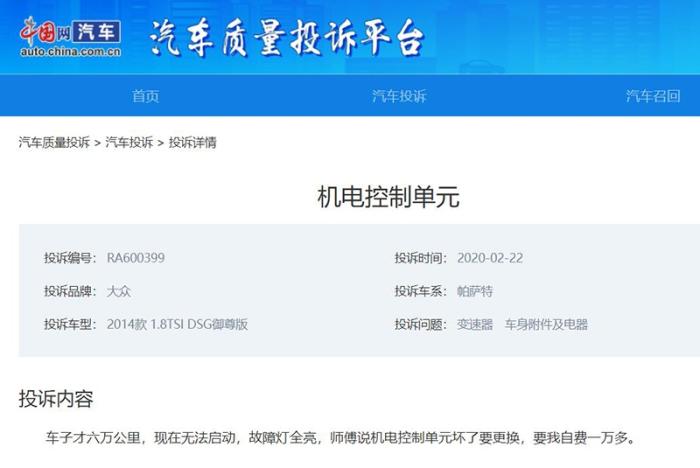Open the 首页 navigation tab

pos(146,96)
